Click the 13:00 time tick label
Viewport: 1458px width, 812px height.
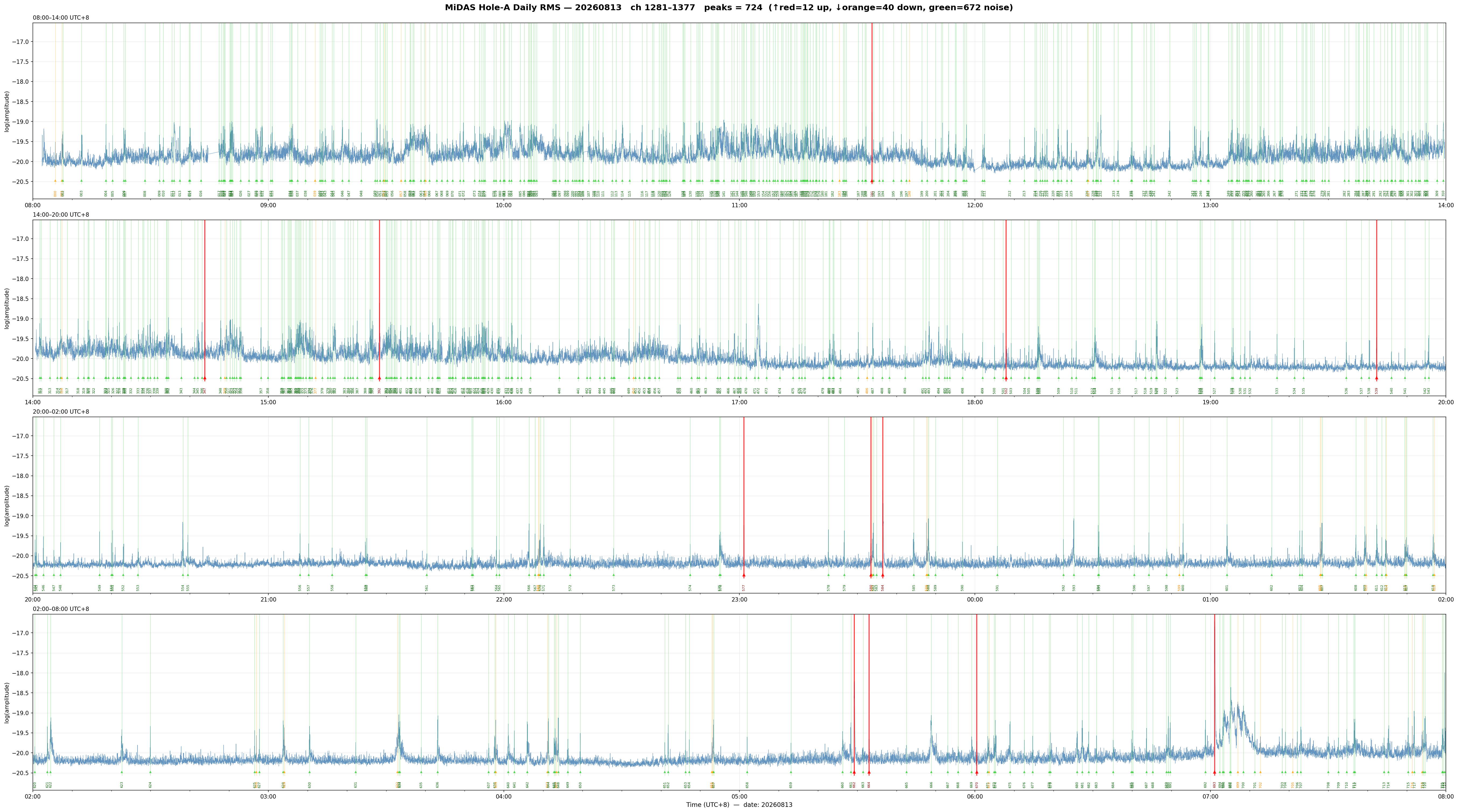coord(1210,205)
